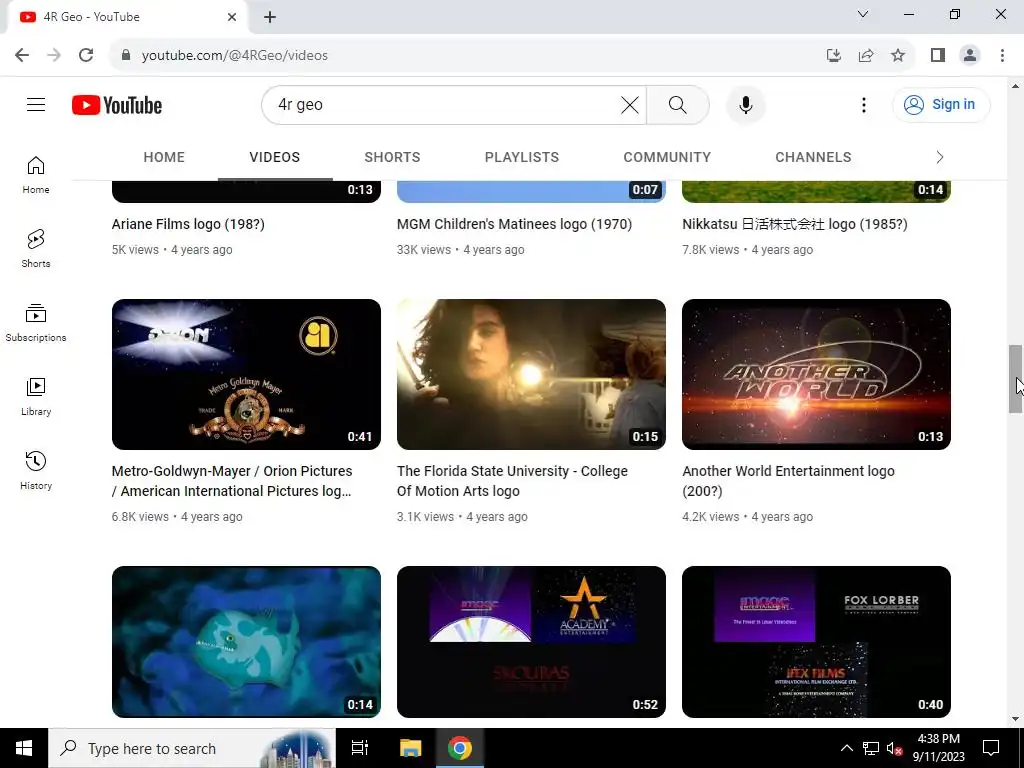Open the tab search dropdown chevron
The image size is (1024, 768).
click(863, 14)
